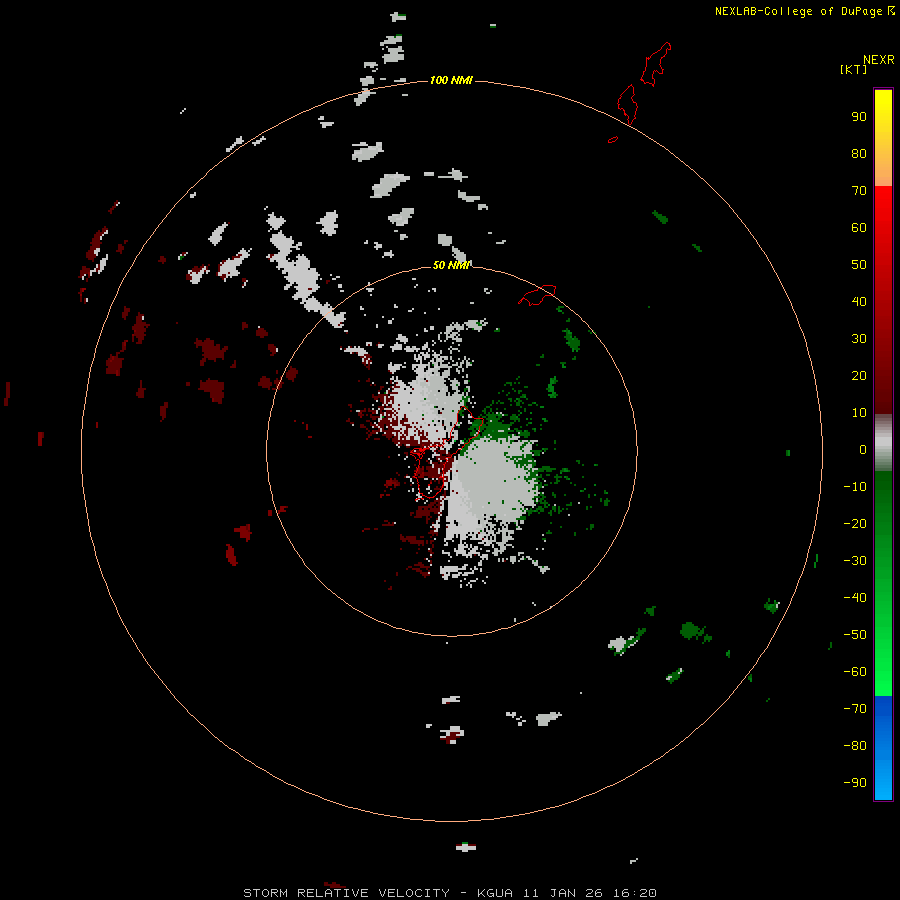Click the [KT] knots unit label

(854, 69)
